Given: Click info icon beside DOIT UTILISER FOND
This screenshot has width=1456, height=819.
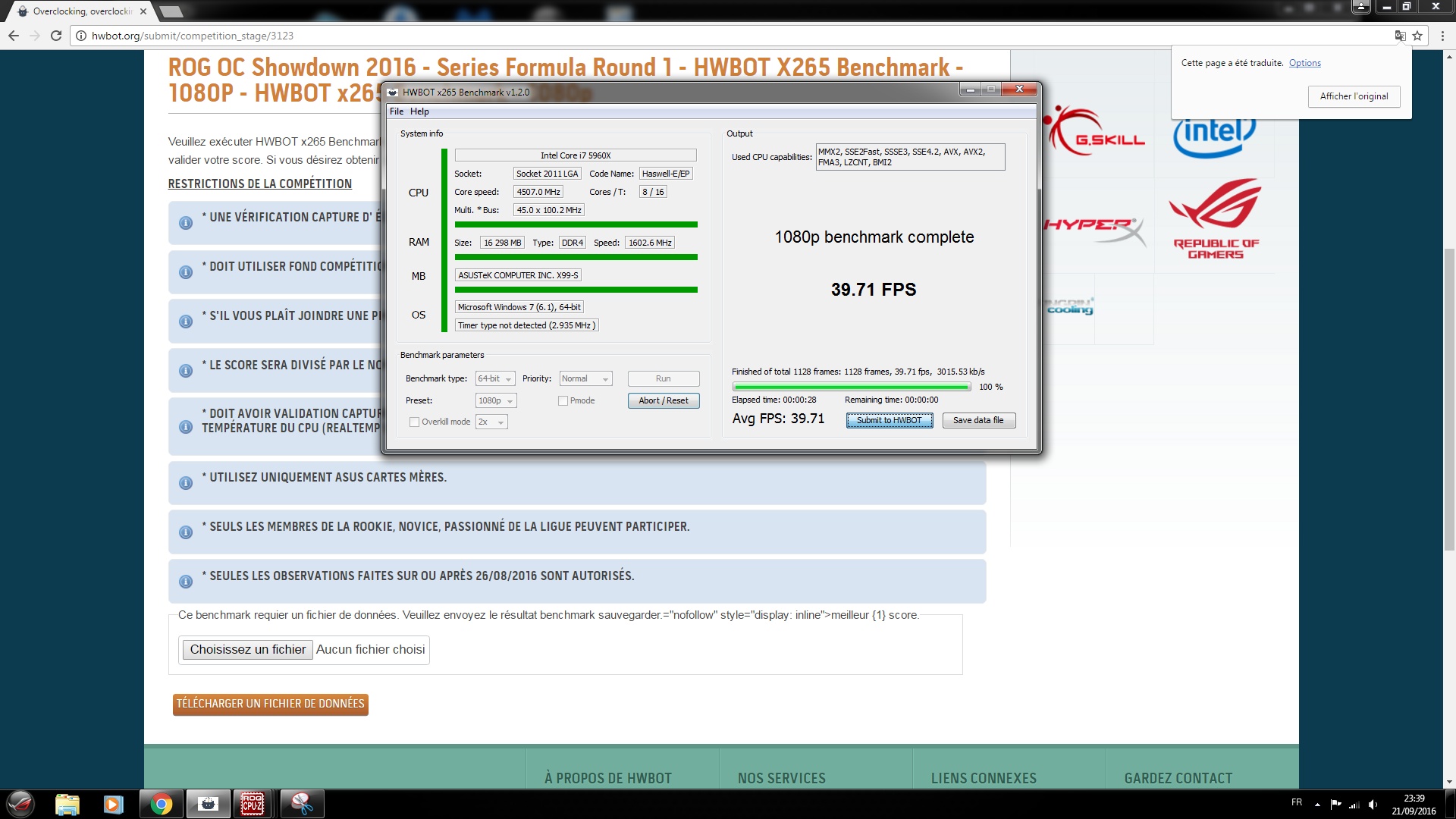Looking at the screenshot, I should [185, 272].
